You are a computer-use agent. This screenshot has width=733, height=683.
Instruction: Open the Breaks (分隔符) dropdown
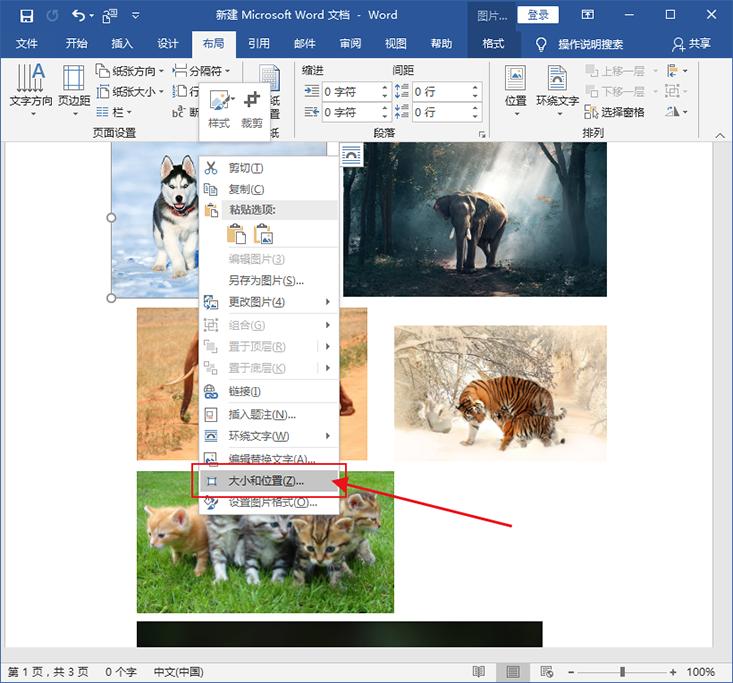pyautogui.click(x=201, y=71)
